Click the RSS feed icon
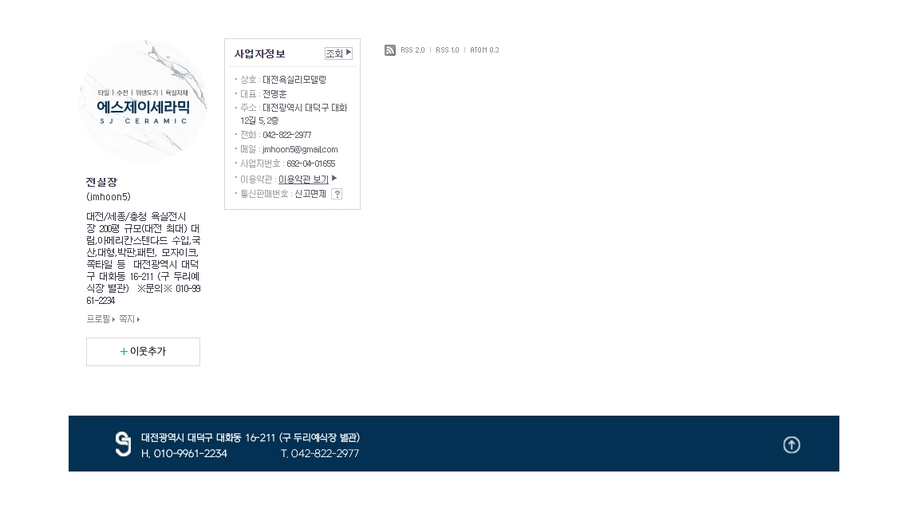 [x=390, y=50]
